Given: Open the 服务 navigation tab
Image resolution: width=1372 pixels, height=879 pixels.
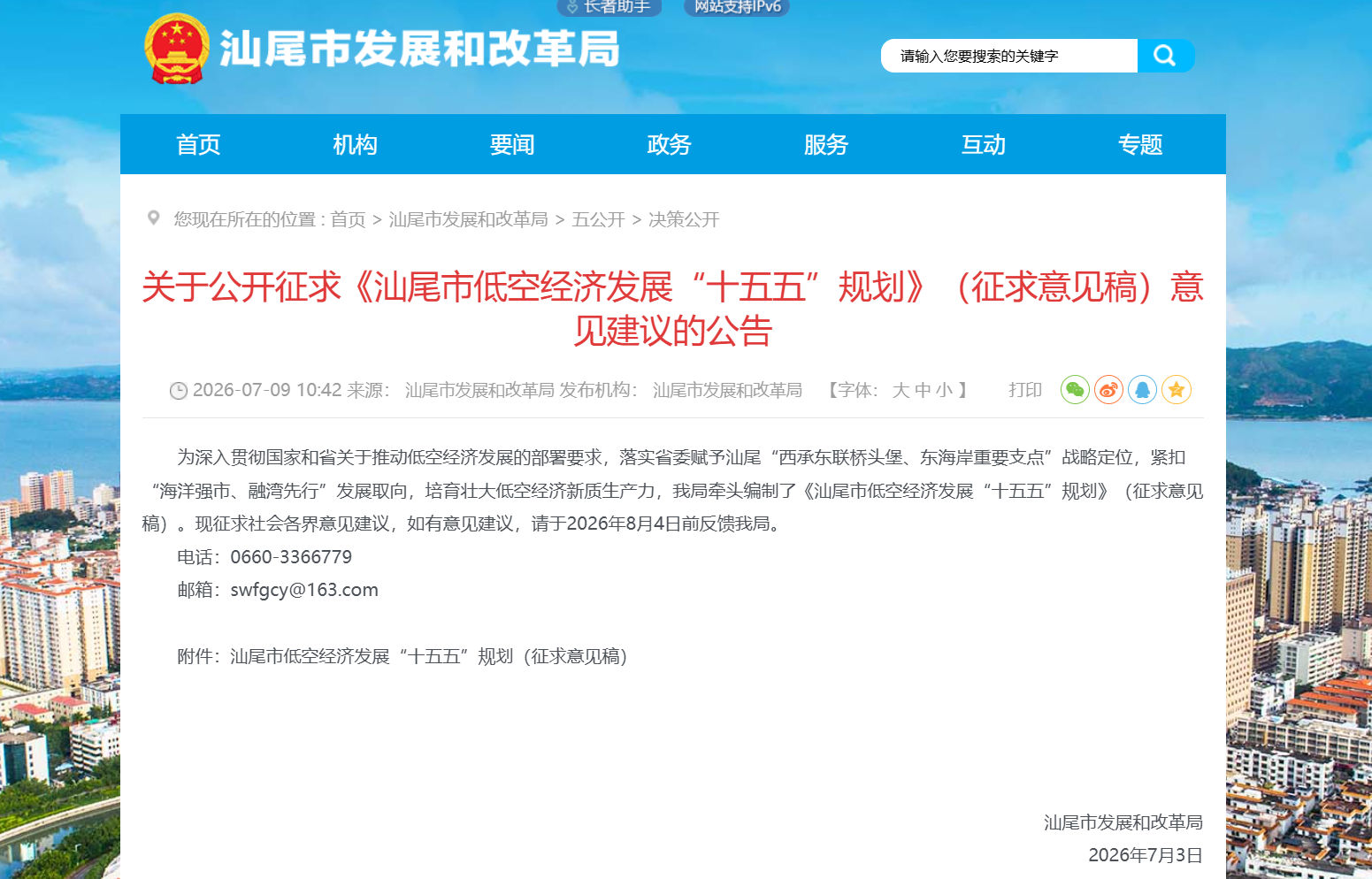Looking at the screenshot, I should (x=826, y=144).
